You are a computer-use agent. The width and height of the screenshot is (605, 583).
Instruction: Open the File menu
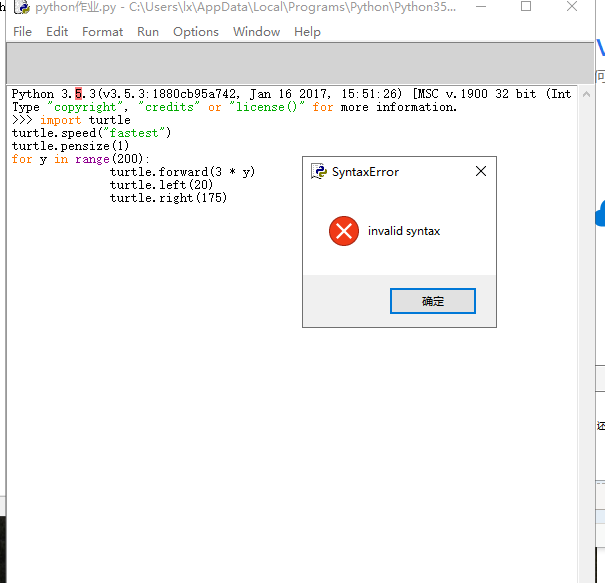22,32
